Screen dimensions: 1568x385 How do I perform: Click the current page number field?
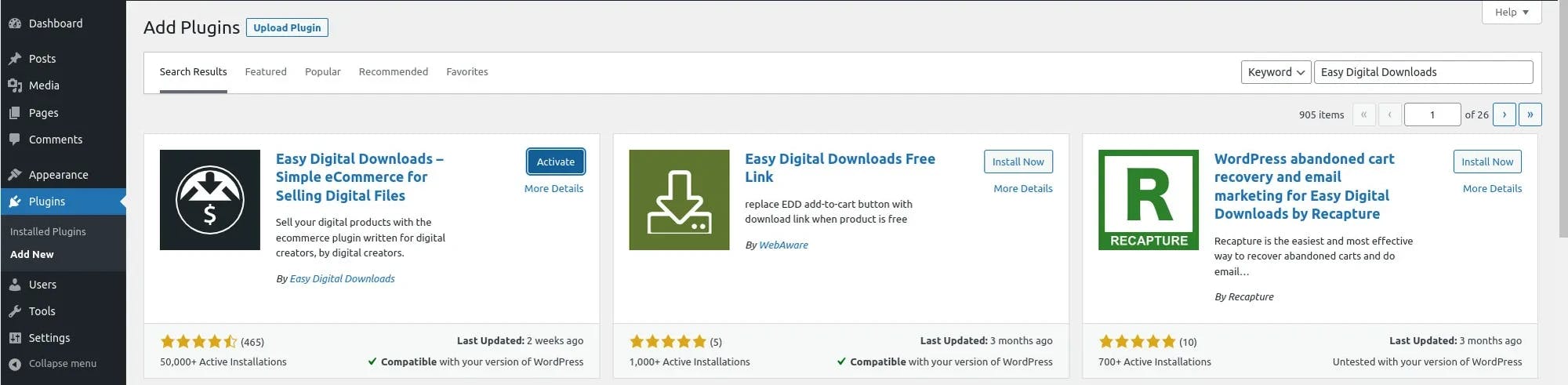1432,114
